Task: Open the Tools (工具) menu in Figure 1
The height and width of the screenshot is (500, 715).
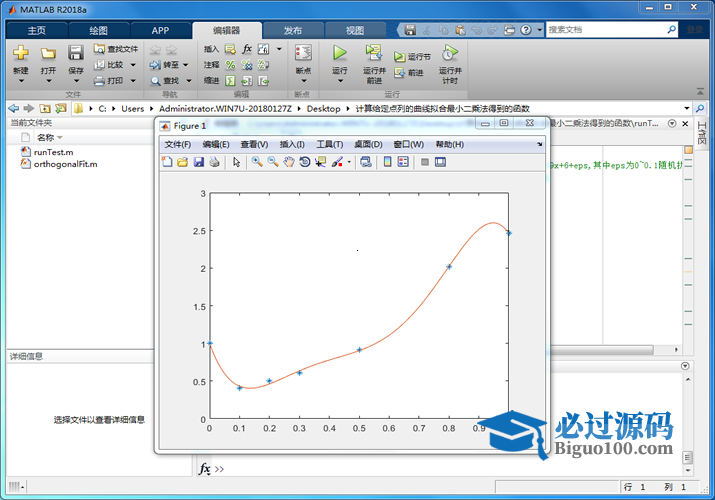Action: 330,144
